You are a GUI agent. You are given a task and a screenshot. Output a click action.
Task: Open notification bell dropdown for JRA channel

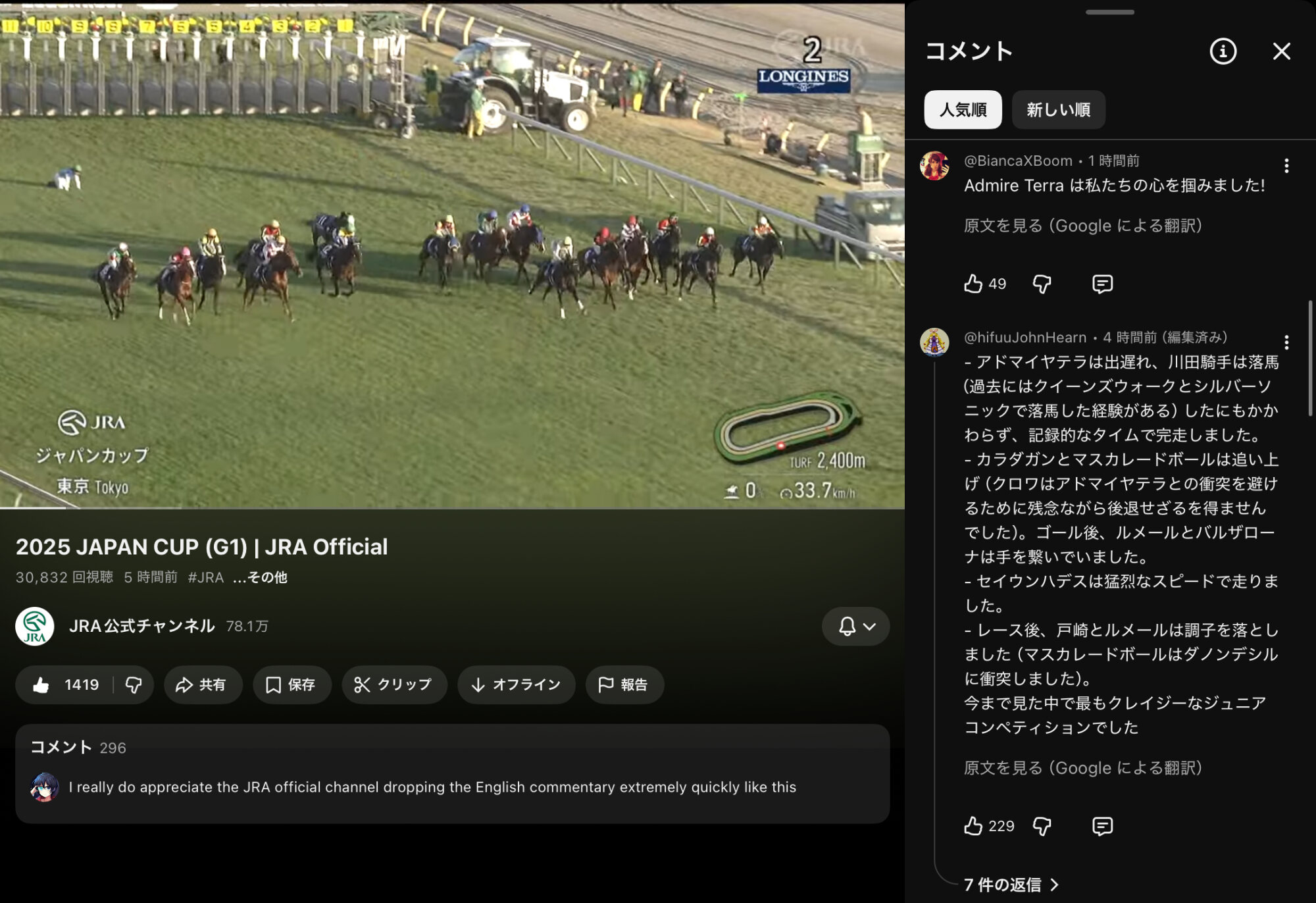click(x=855, y=627)
